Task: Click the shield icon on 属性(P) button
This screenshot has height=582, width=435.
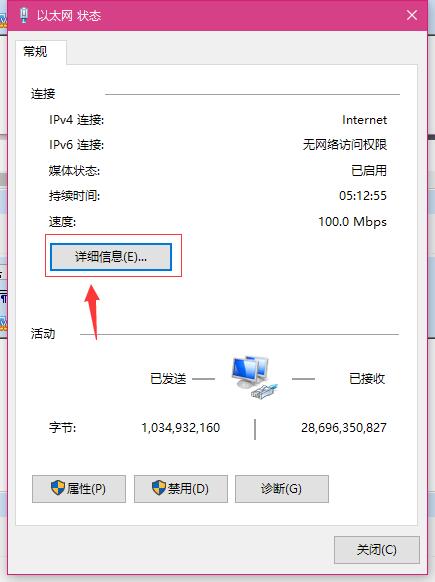Action: 58,488
